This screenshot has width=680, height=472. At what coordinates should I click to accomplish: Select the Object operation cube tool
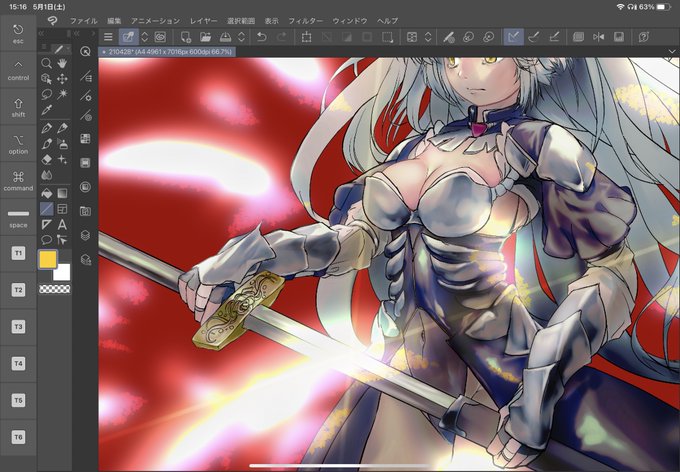(x=46, y=79)
